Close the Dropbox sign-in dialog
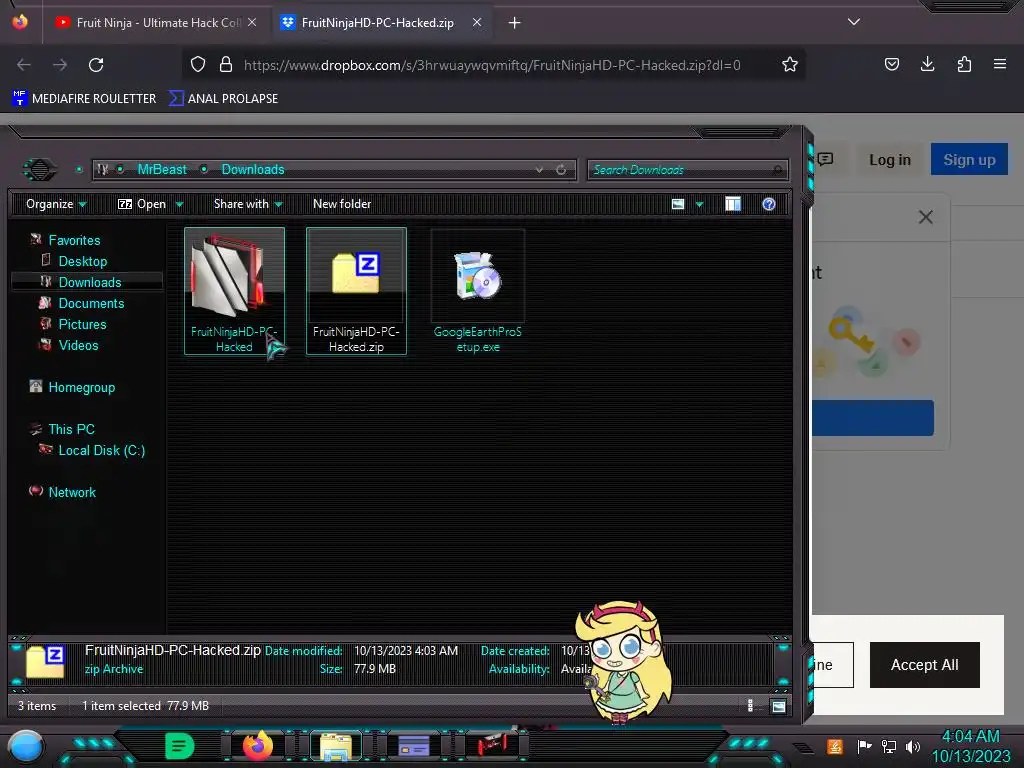The image size is (1024, 768). click(x=925, y=217)
